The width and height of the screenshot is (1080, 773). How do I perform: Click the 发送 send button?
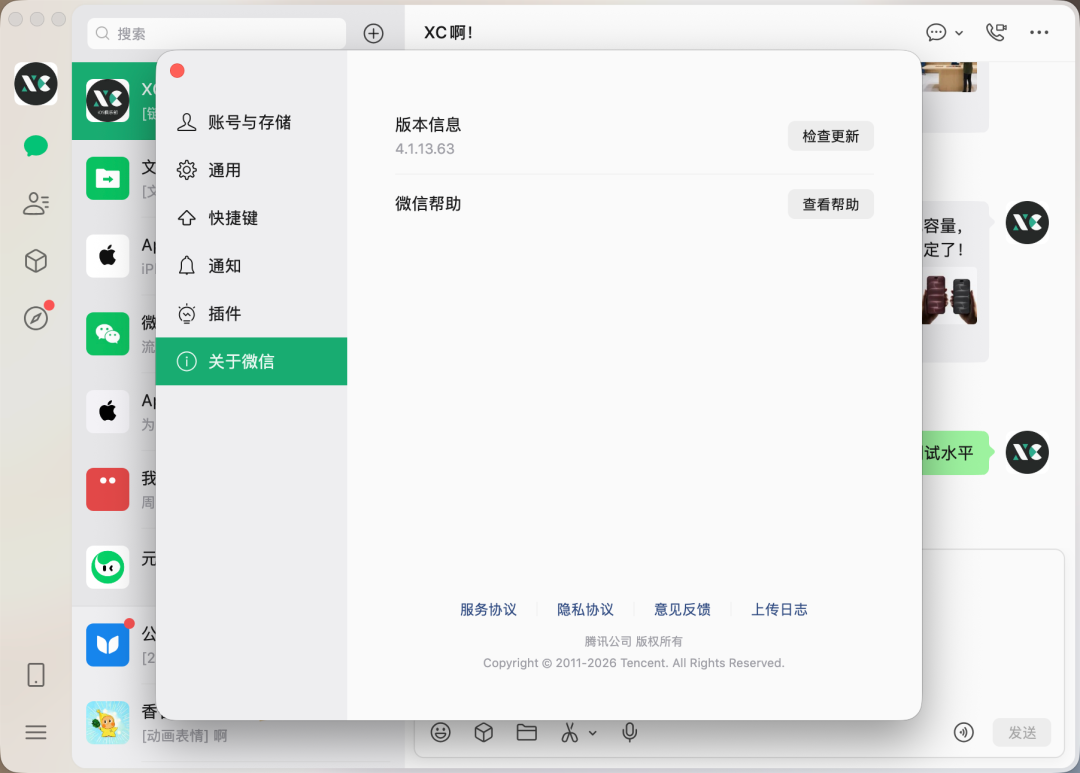[1022, 732]
